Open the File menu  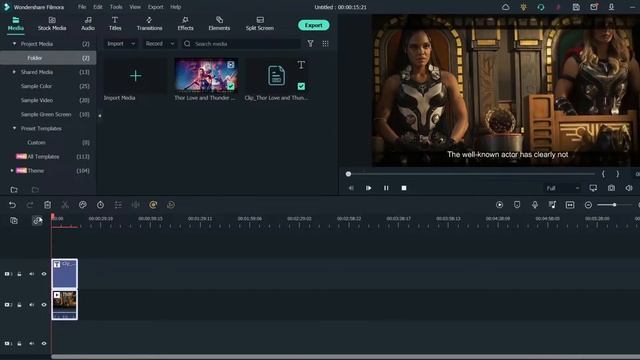[x=82, y=7]
